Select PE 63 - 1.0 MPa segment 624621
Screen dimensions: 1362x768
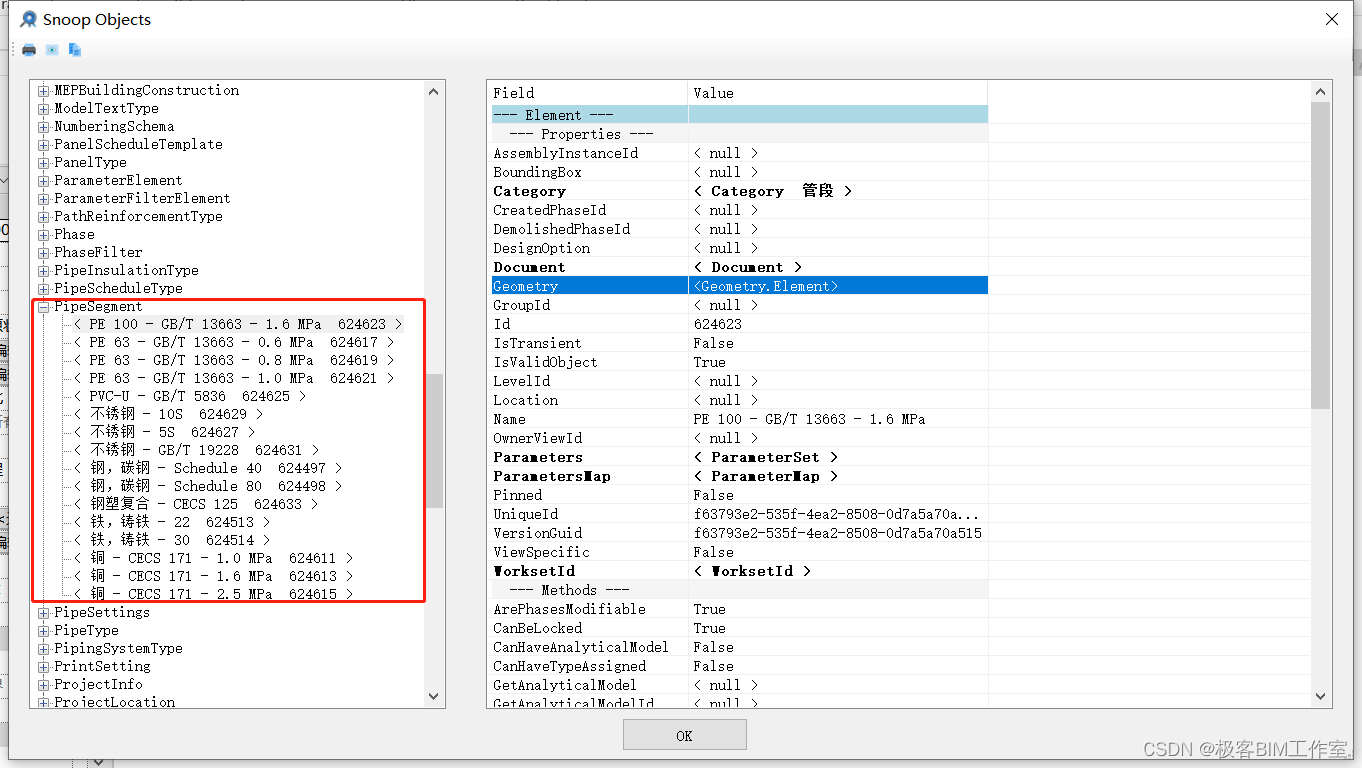point(234,379)
